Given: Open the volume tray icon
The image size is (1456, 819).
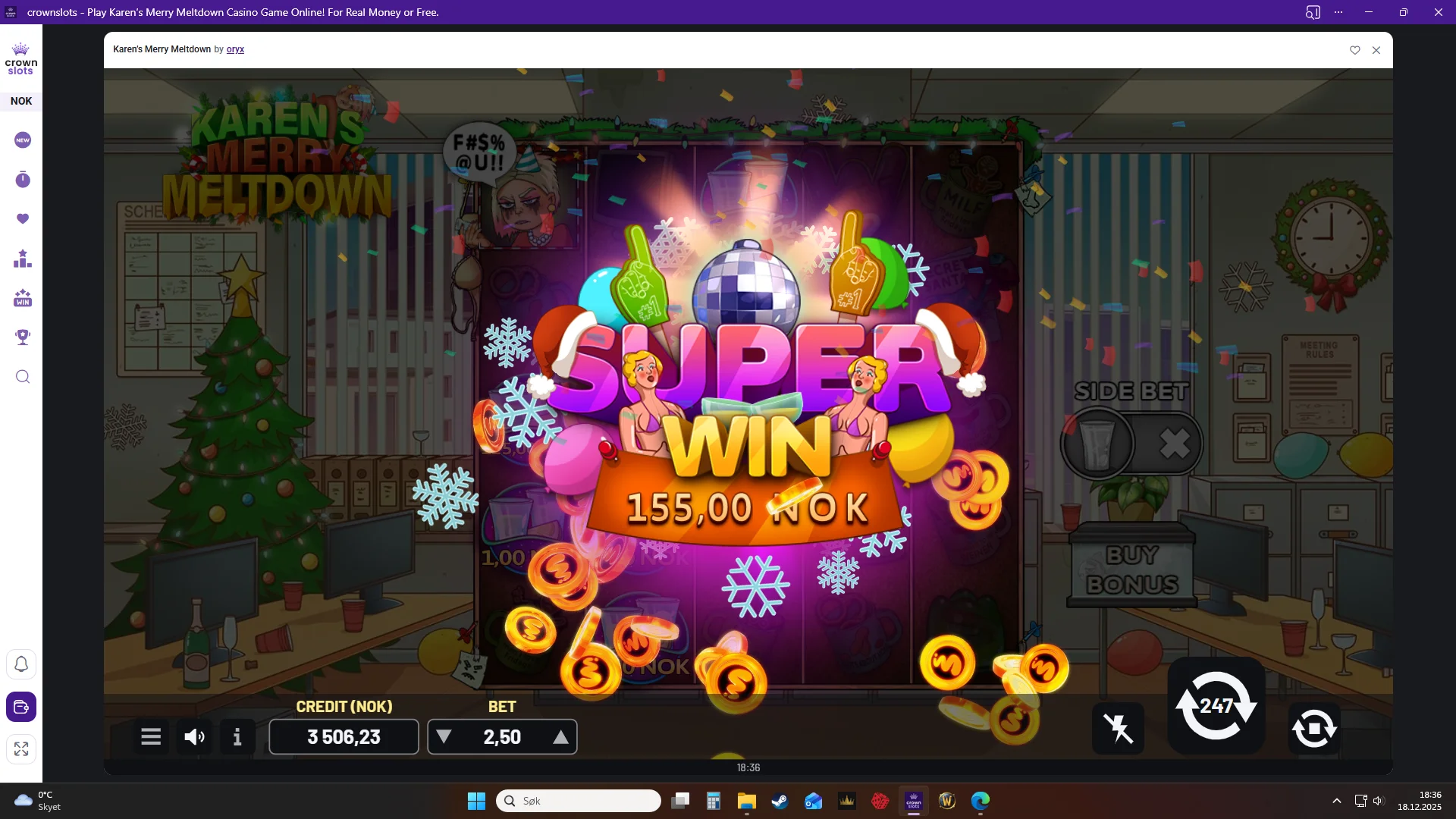Looking at the screenshot, I should point(1379,801).
